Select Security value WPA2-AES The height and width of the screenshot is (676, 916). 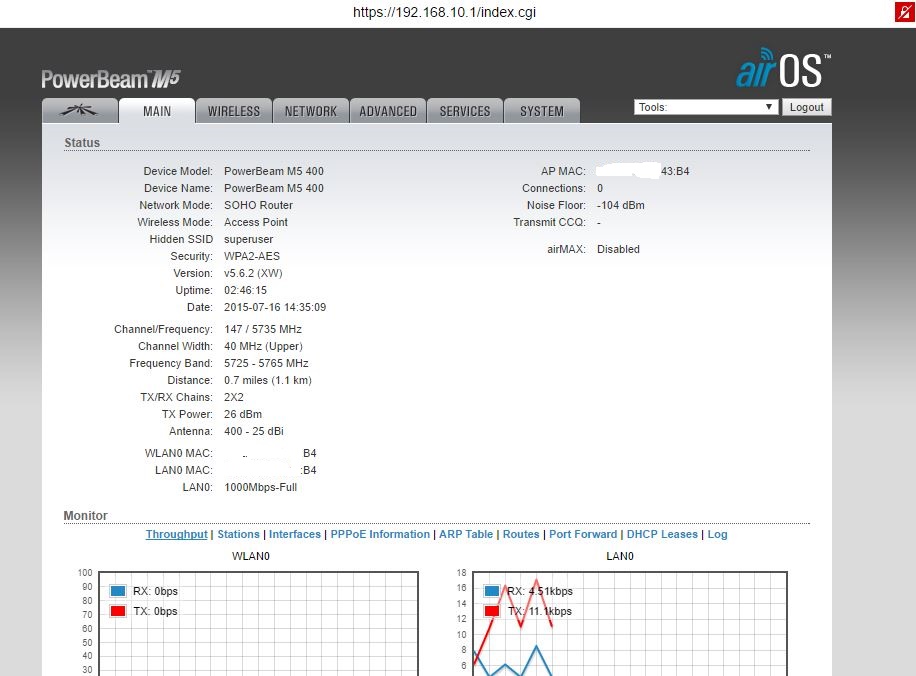coord(252,256)
